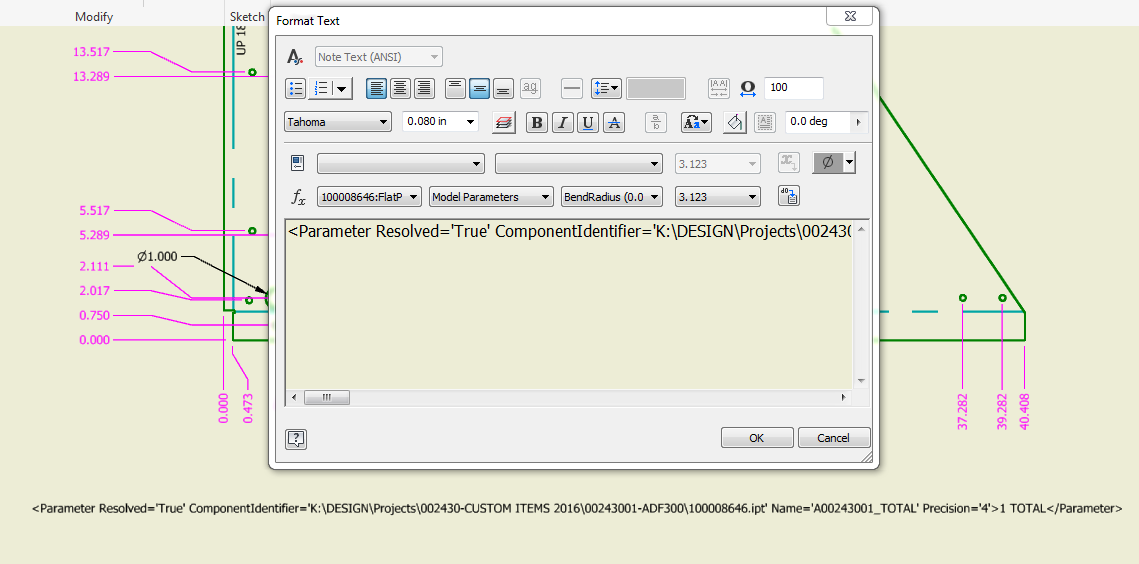Toggle top vertical text alignment
Screen dimensions: 1139x564
(x=455, y=89)
